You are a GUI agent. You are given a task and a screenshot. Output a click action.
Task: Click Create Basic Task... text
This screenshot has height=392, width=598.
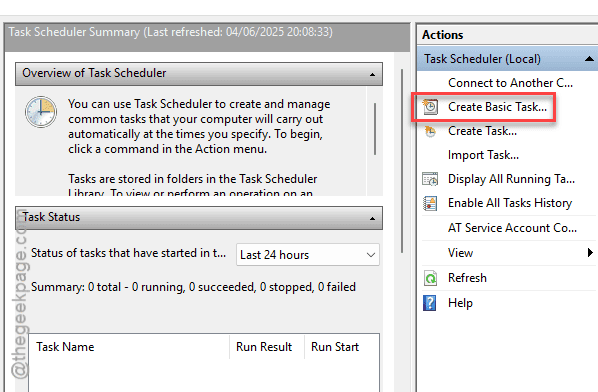pyautogui.click(x=497, y=107)
